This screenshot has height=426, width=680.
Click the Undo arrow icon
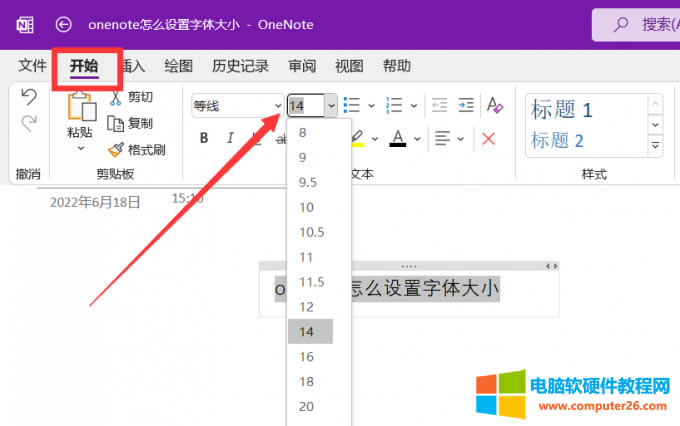point(29,97)
